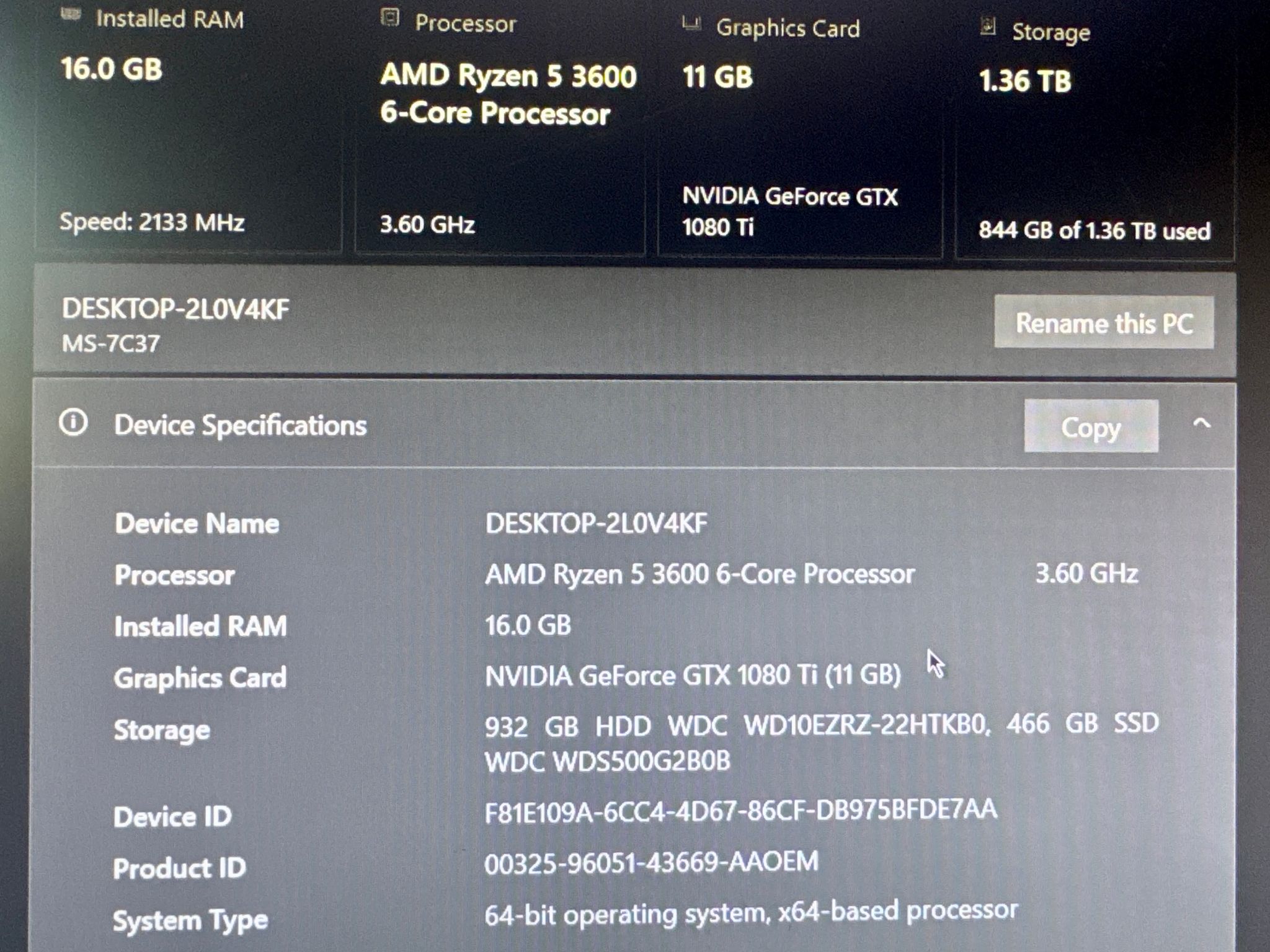Select the Processor row model value
This screenshot has height=952, width=1270.
coord(699,575)
